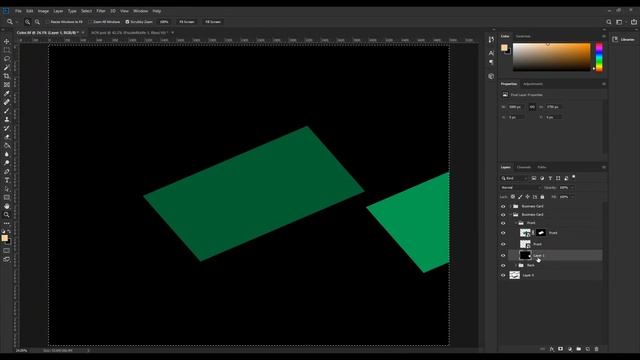Switch to the Paths tab
This screenshot has width=640, height=360.
point(542,167)
